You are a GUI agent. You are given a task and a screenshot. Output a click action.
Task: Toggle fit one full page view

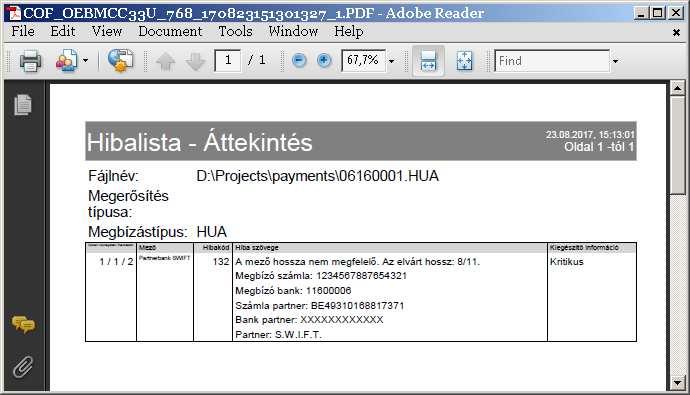point(464,61)
